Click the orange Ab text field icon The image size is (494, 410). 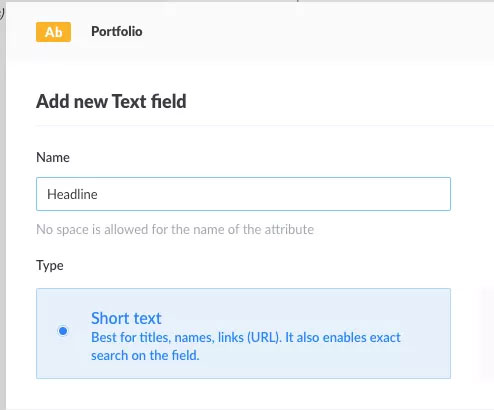(53, 32)
